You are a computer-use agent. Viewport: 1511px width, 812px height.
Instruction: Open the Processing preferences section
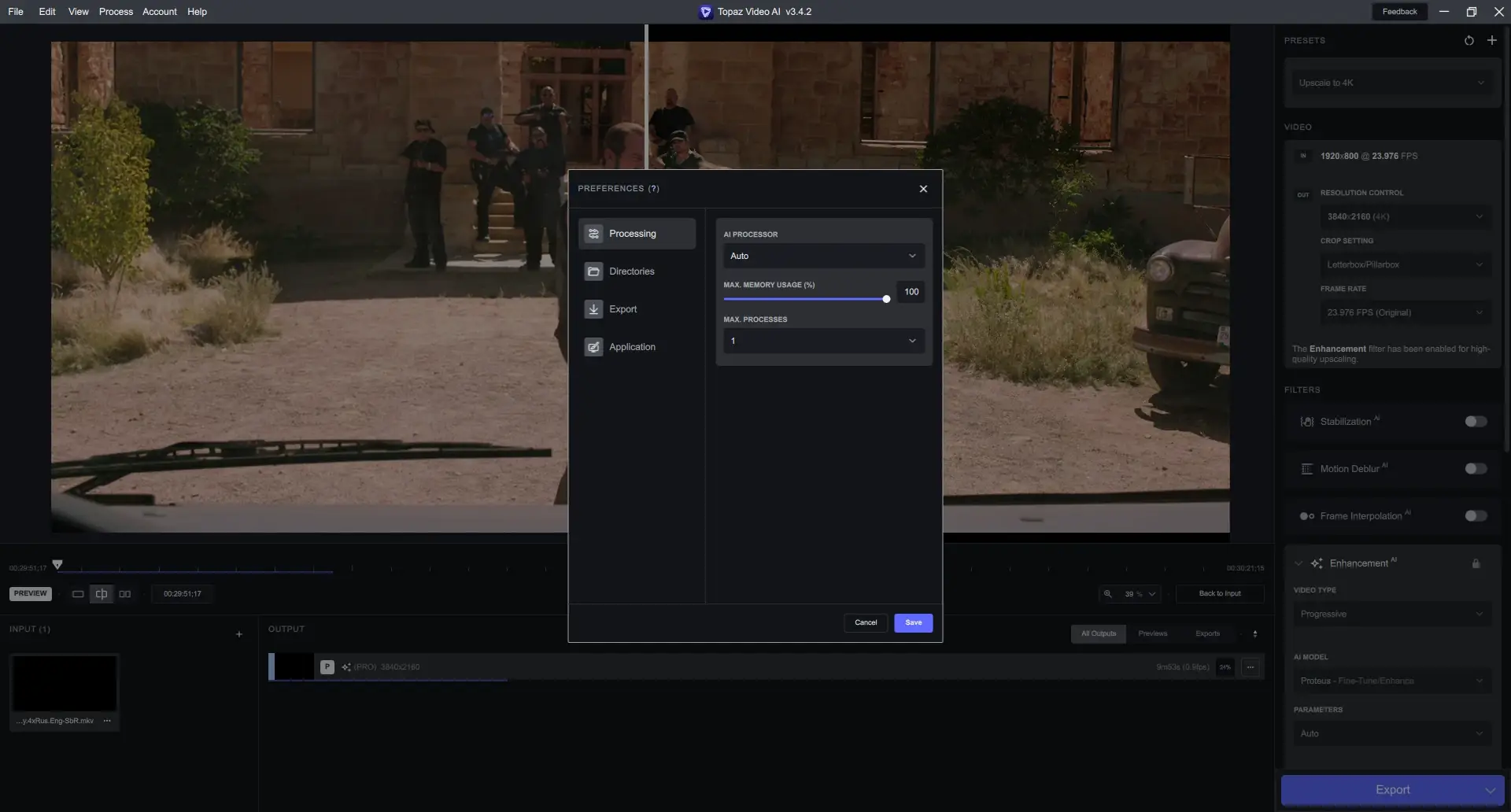click(x=637, y=234)
